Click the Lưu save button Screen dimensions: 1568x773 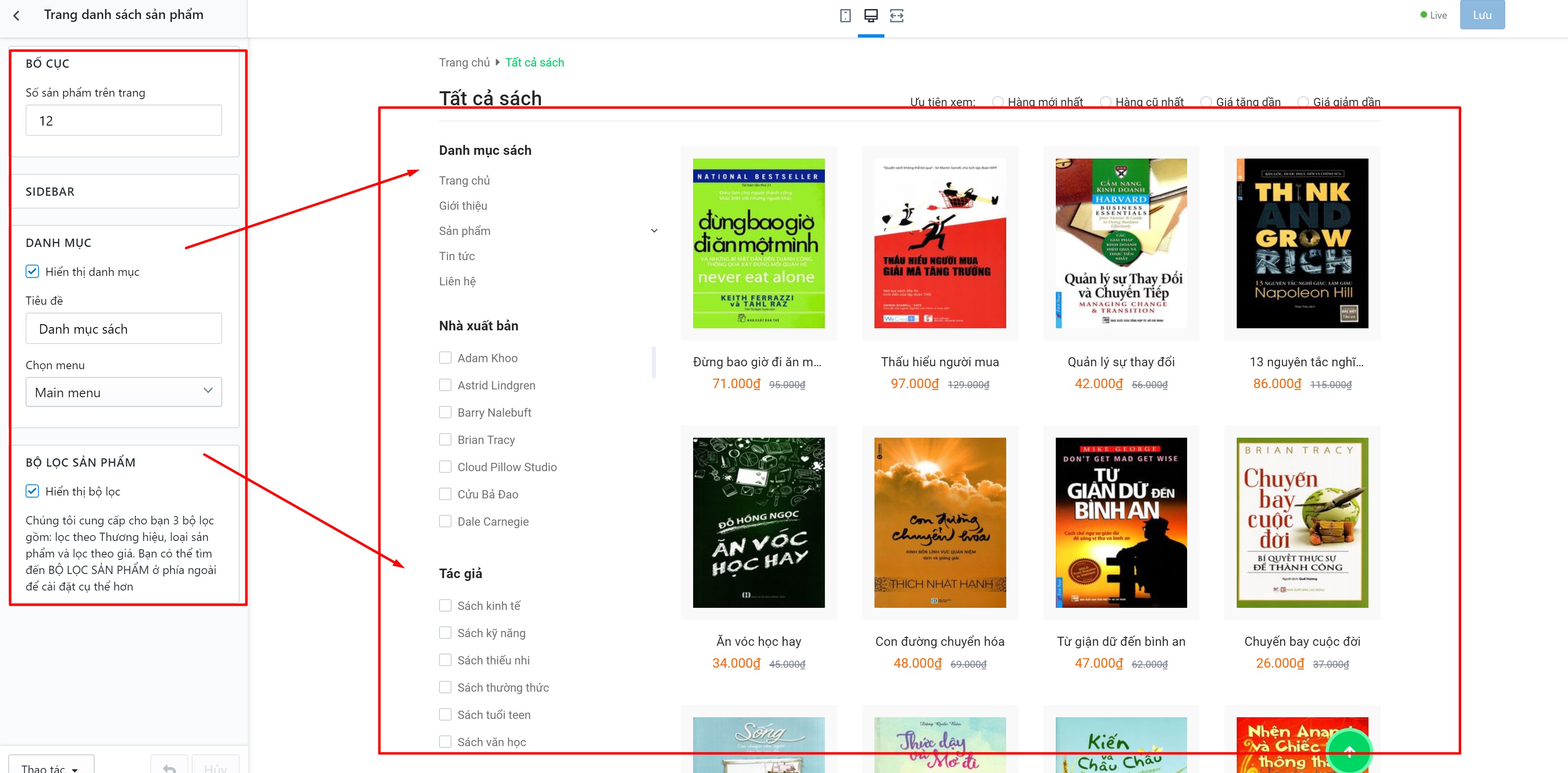pyautogui.click(x=1482, y=14)
